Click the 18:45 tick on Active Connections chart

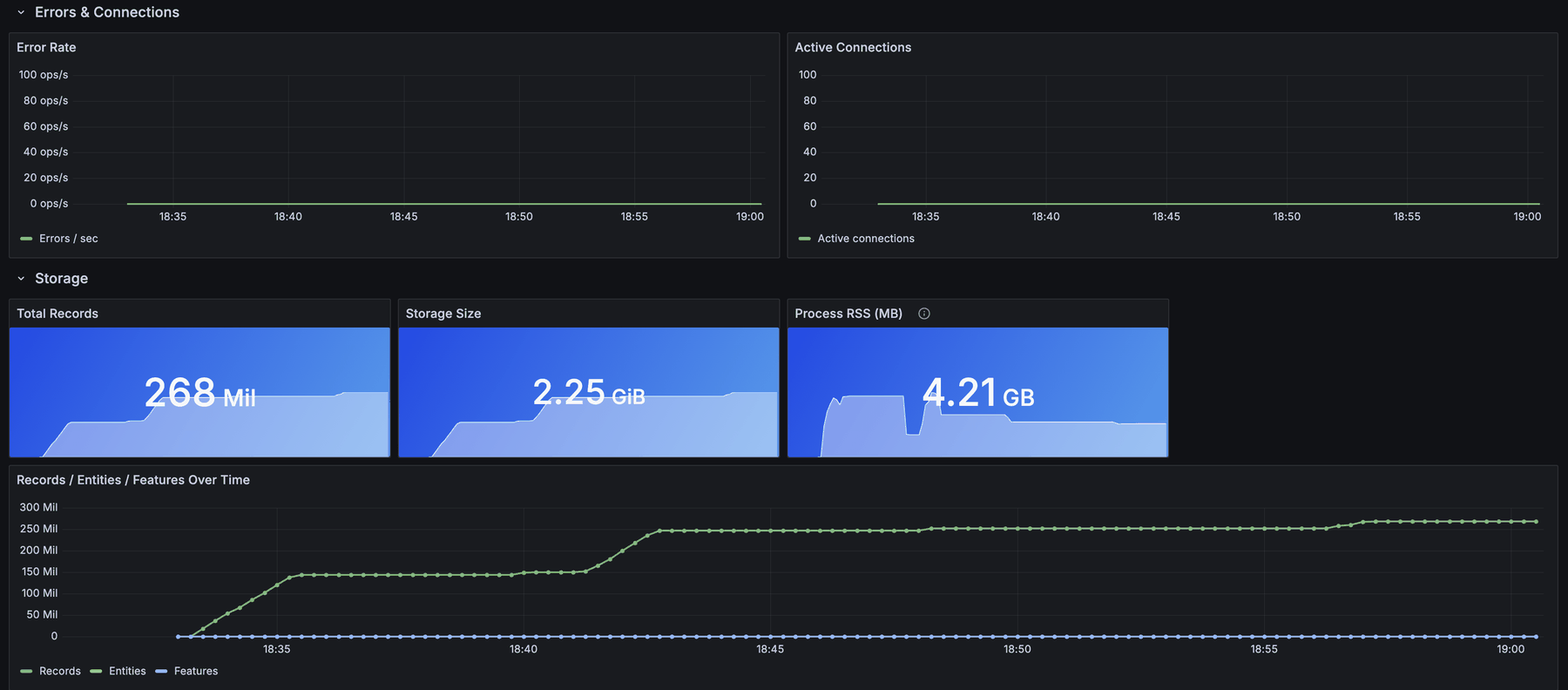point(1166,217)
